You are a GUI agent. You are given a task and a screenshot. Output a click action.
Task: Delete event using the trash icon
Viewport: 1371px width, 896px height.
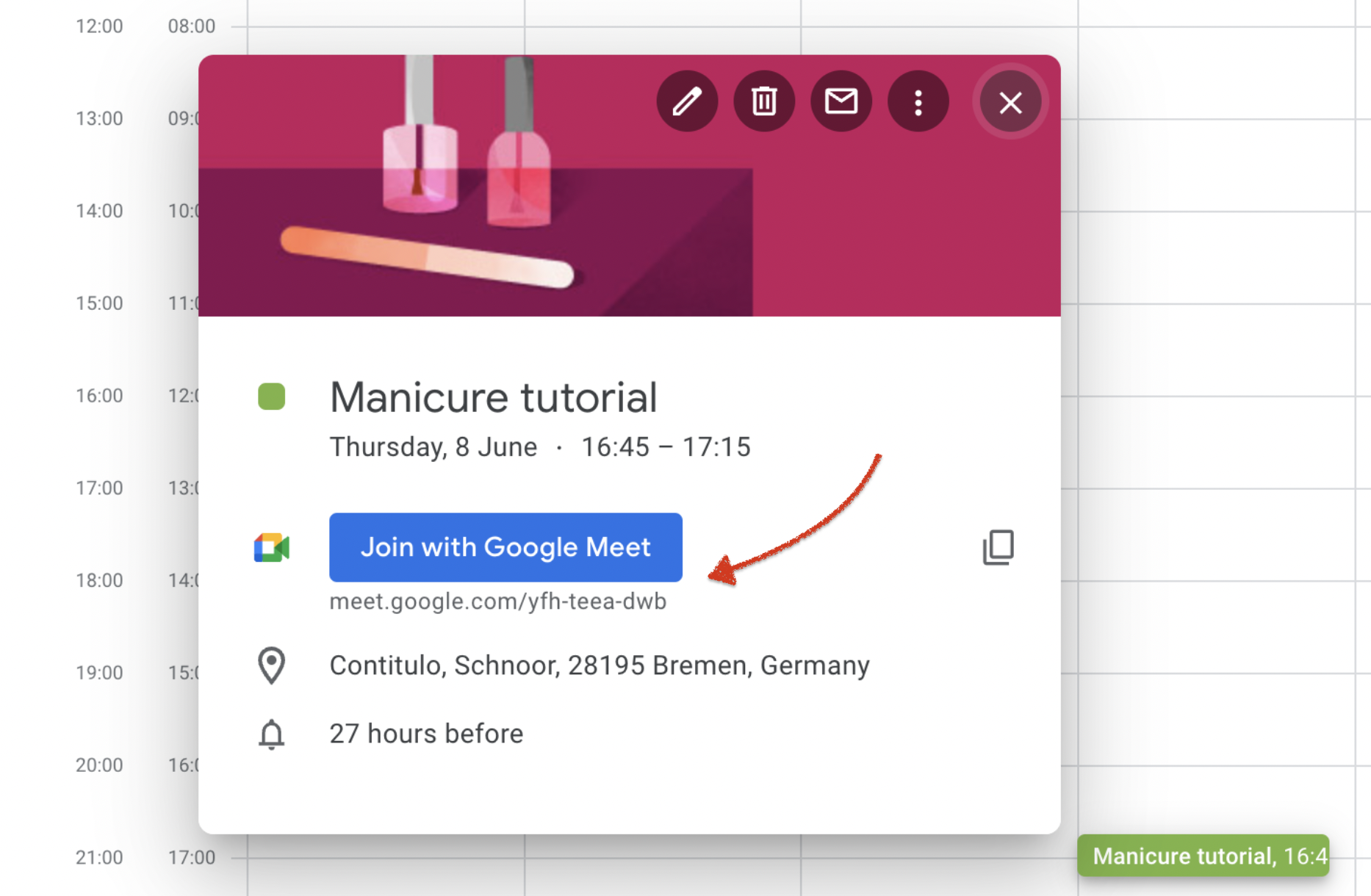pos(764,101)
